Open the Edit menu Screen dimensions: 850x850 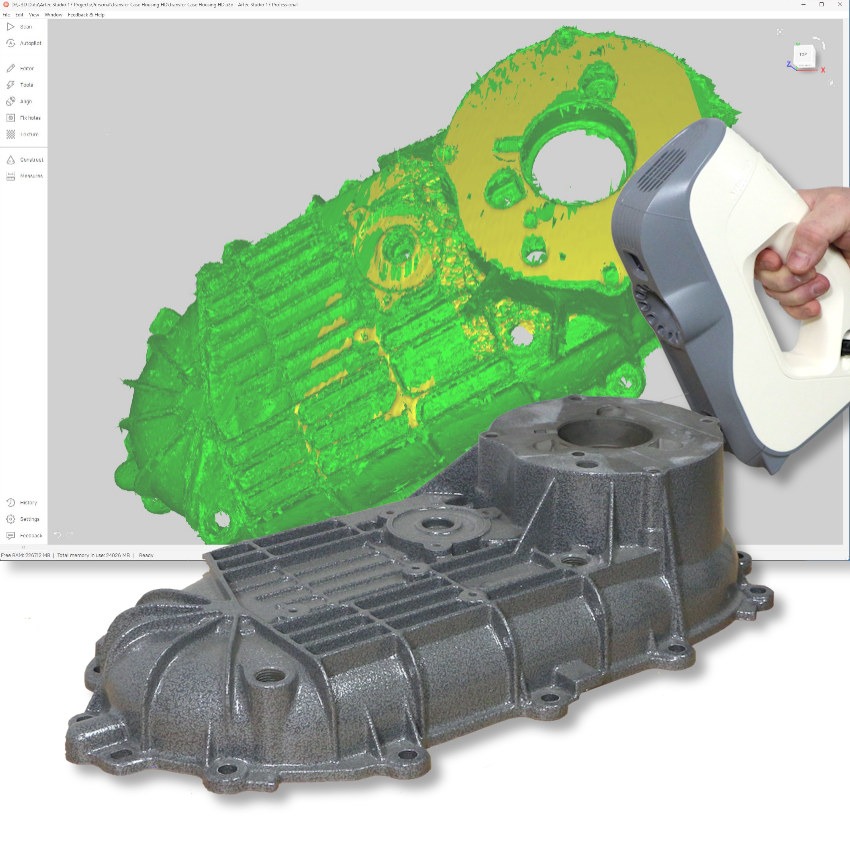pyautogui.click(x=20, y=14)
